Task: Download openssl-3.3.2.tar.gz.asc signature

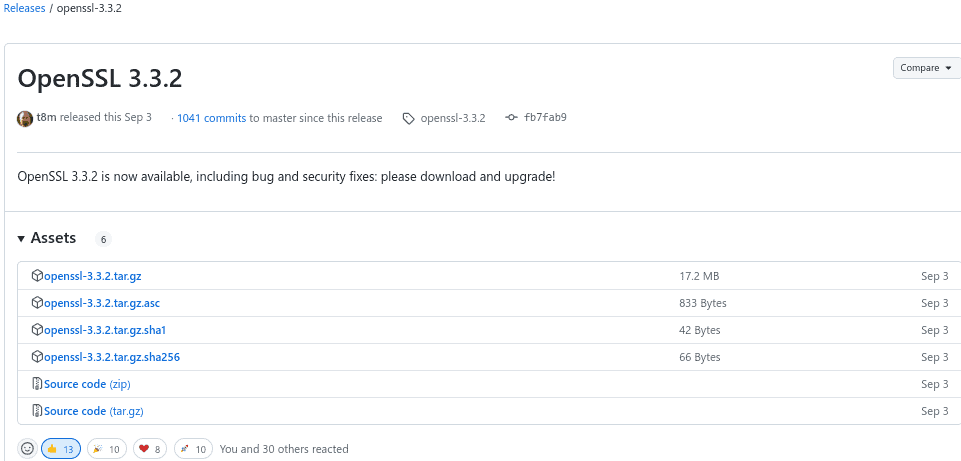Action: 102,303
